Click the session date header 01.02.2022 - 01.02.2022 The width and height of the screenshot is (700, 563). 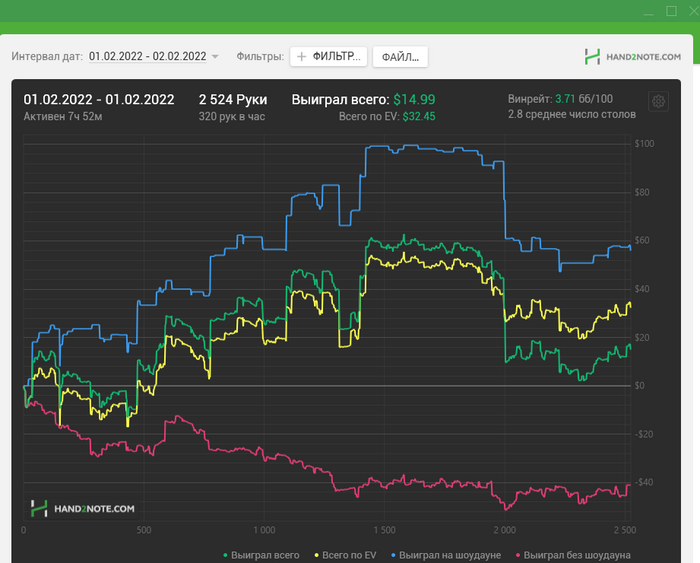click(x=99, y=100)
